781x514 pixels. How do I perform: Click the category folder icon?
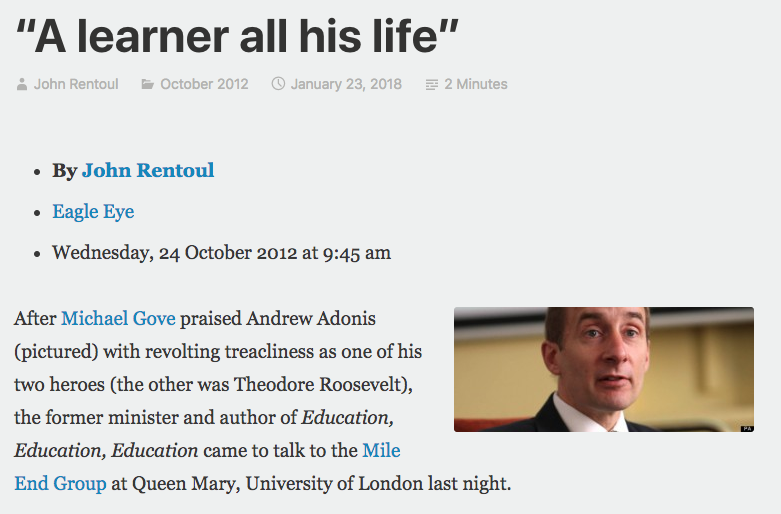147,84
